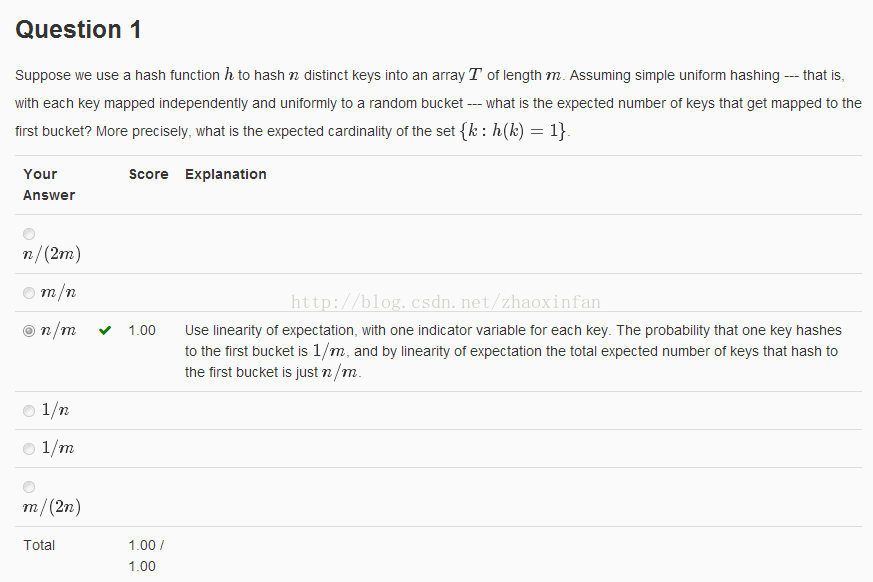
Task: Click the green checkmark icon
Action: [105, 330]
